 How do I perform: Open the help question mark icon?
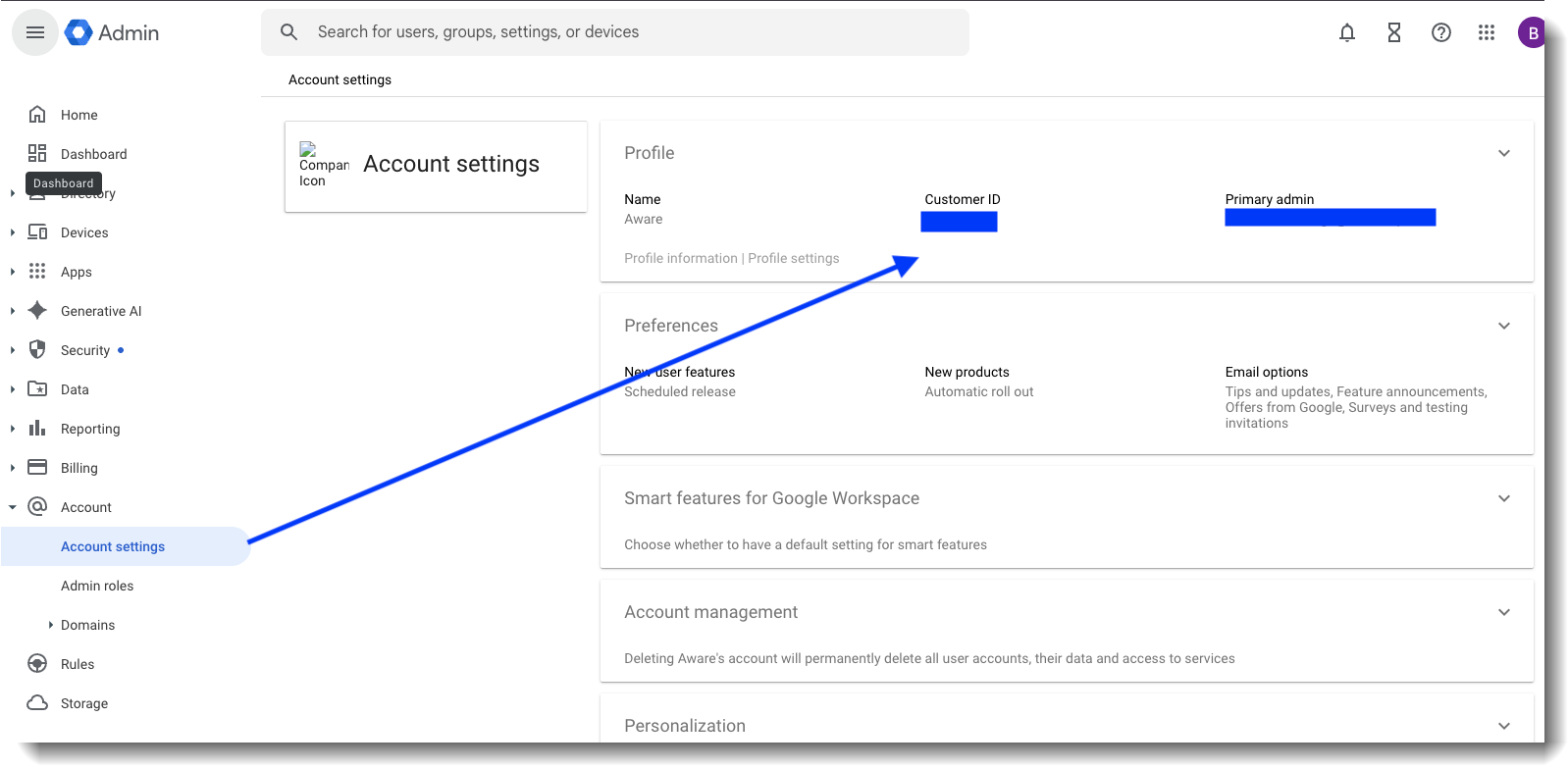tap(1440, 32)
